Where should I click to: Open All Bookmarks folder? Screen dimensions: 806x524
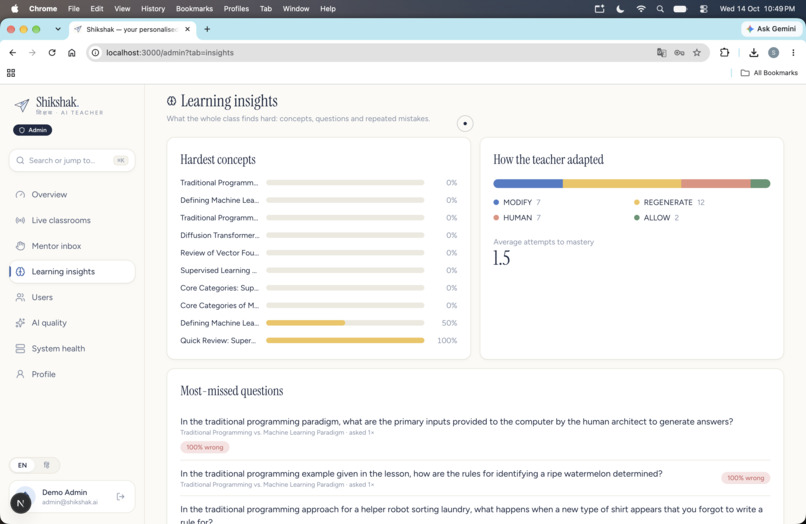coord(769,73)
